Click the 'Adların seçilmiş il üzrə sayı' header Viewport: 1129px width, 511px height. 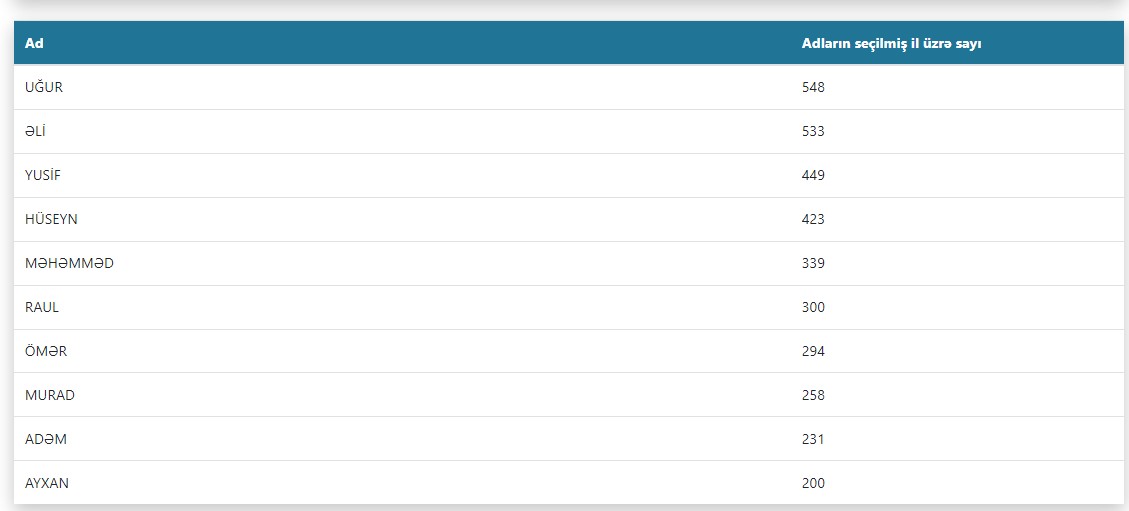click(896, 43)
